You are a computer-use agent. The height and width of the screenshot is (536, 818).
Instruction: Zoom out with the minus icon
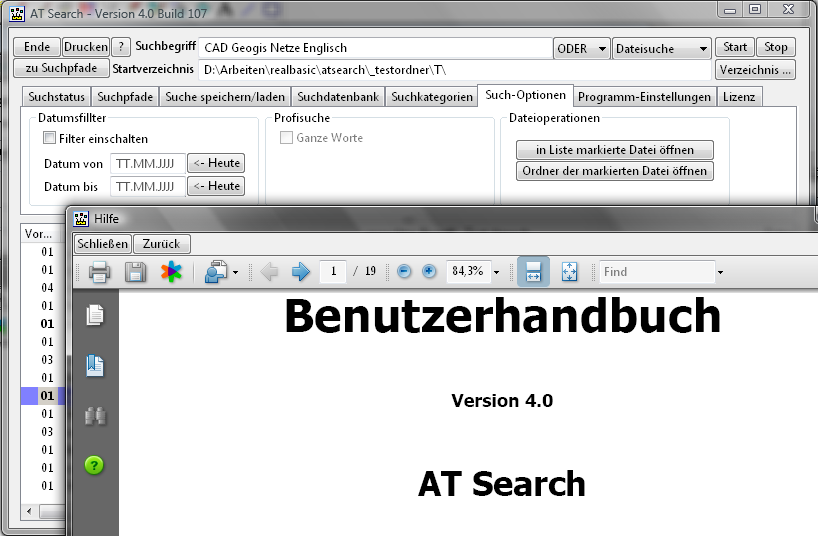404,271
